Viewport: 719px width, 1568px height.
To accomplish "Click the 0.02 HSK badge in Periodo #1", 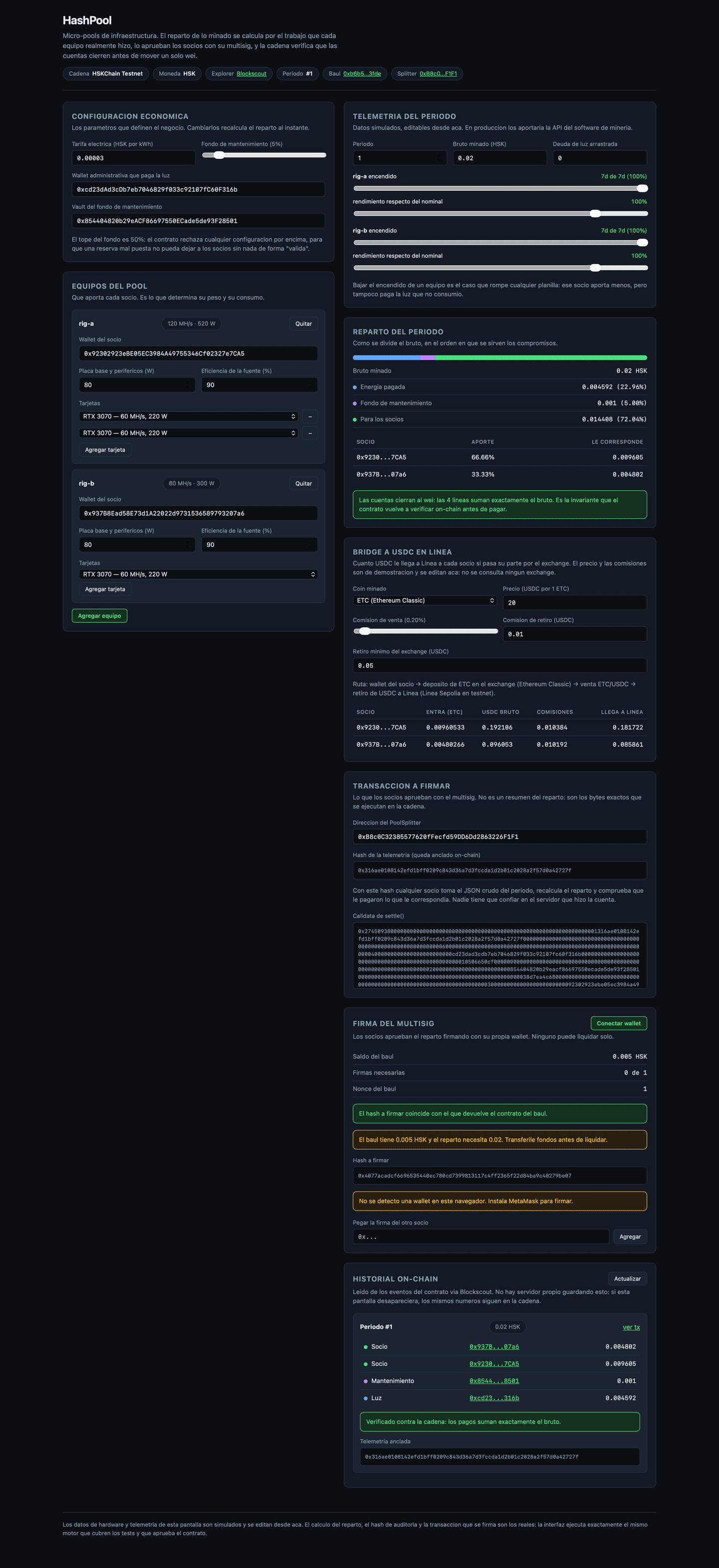I will [507, 1327].
